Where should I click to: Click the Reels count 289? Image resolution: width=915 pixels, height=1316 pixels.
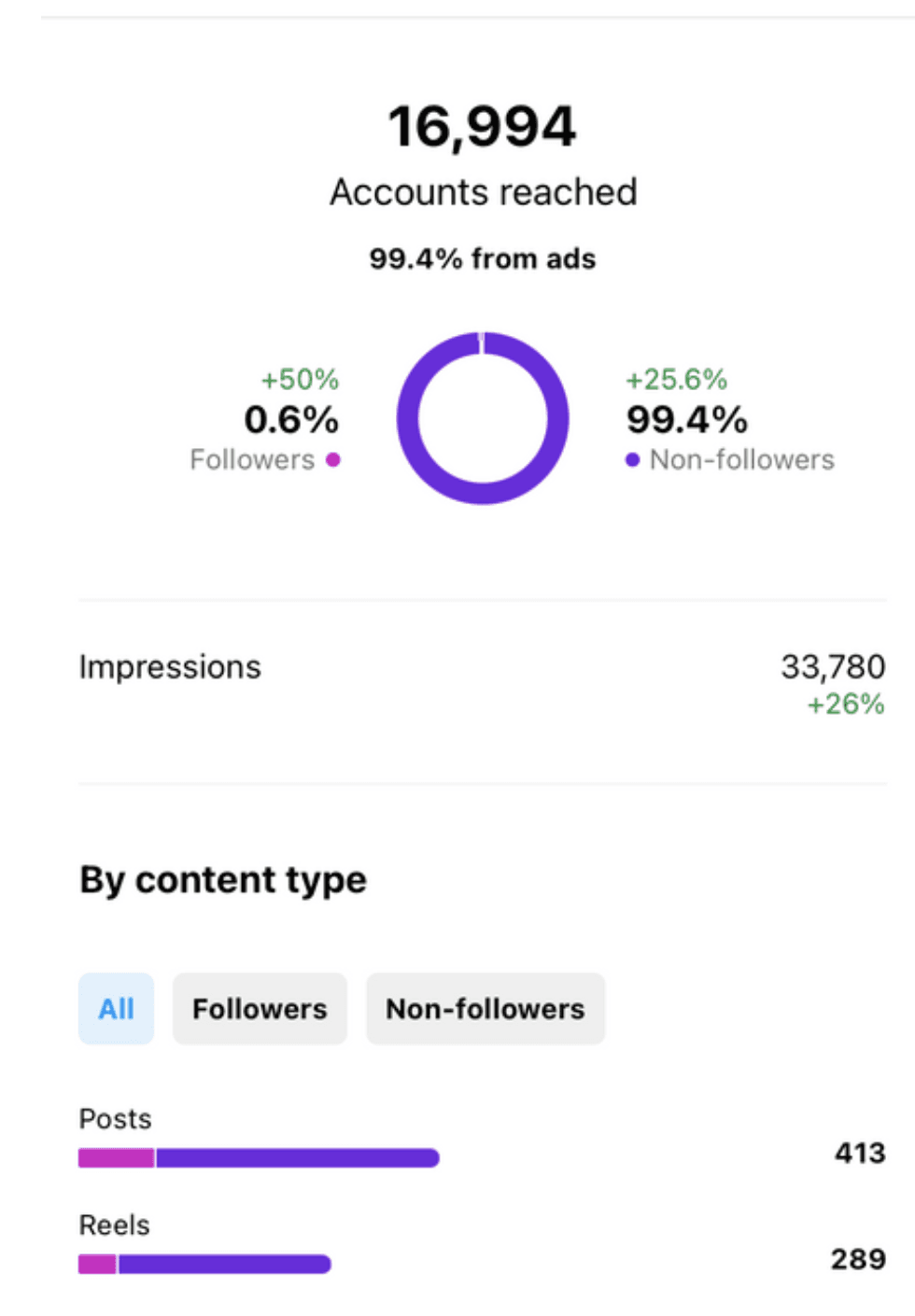pos(858,1259)
